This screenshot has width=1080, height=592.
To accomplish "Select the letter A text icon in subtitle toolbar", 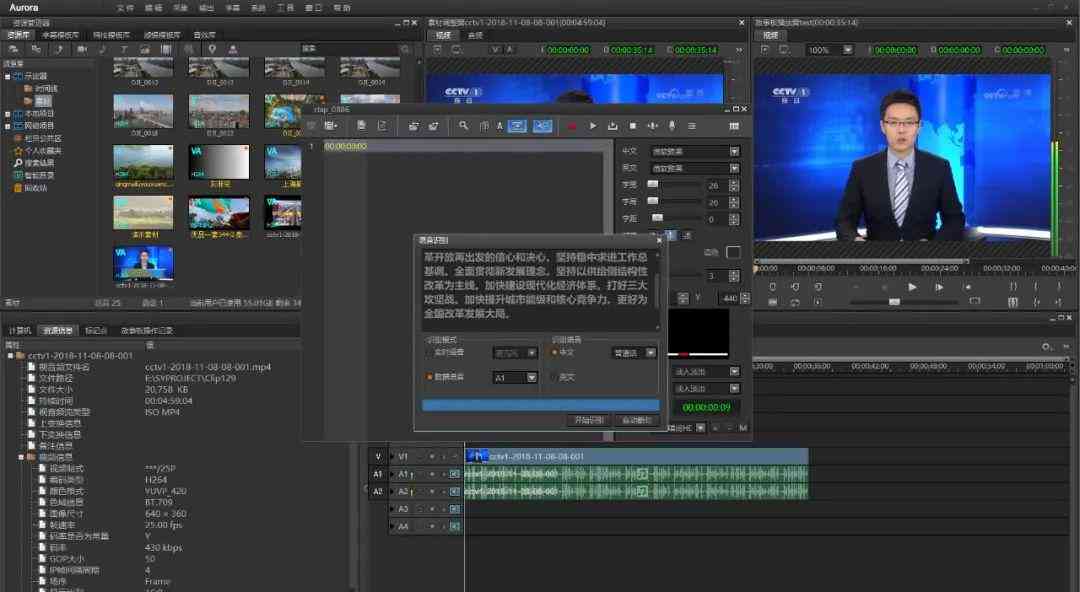I will [x=499, y=126].
